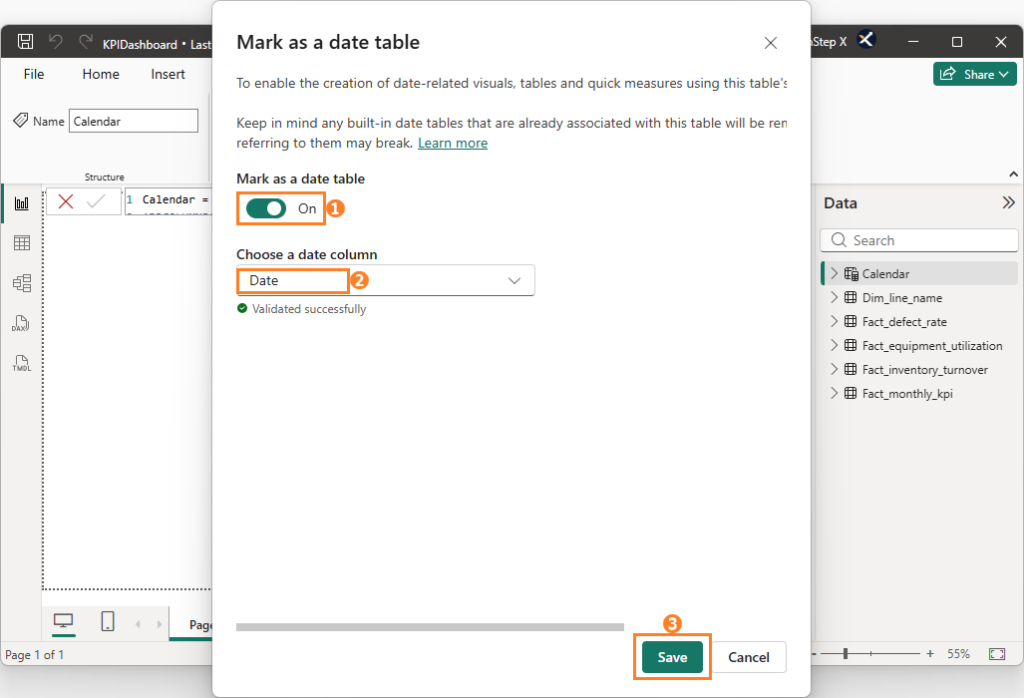Open the Report view icon in sidebar
Viewport: 1024px width, 698px height.
22,204
